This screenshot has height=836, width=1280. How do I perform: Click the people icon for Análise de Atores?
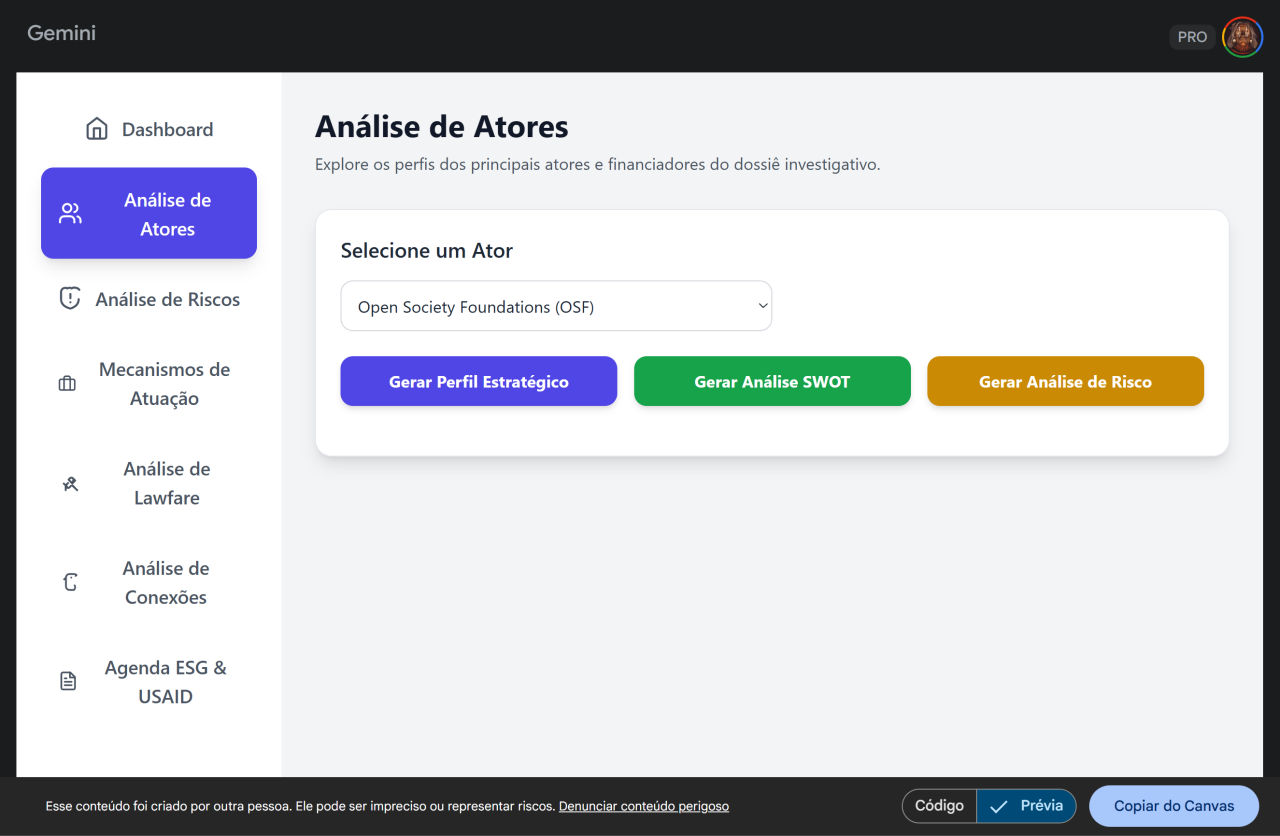(70, 213)
